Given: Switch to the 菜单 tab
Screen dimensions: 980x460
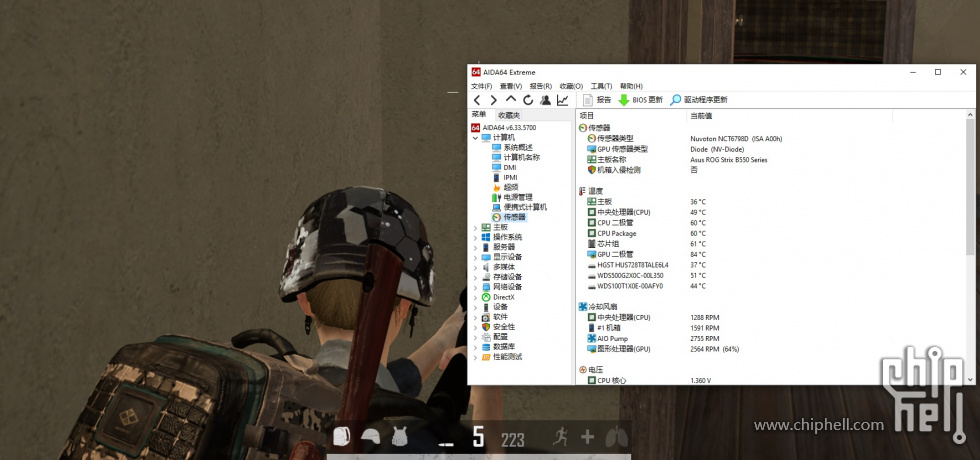Looking at the screenshot, I should click(x=479, y=115).
